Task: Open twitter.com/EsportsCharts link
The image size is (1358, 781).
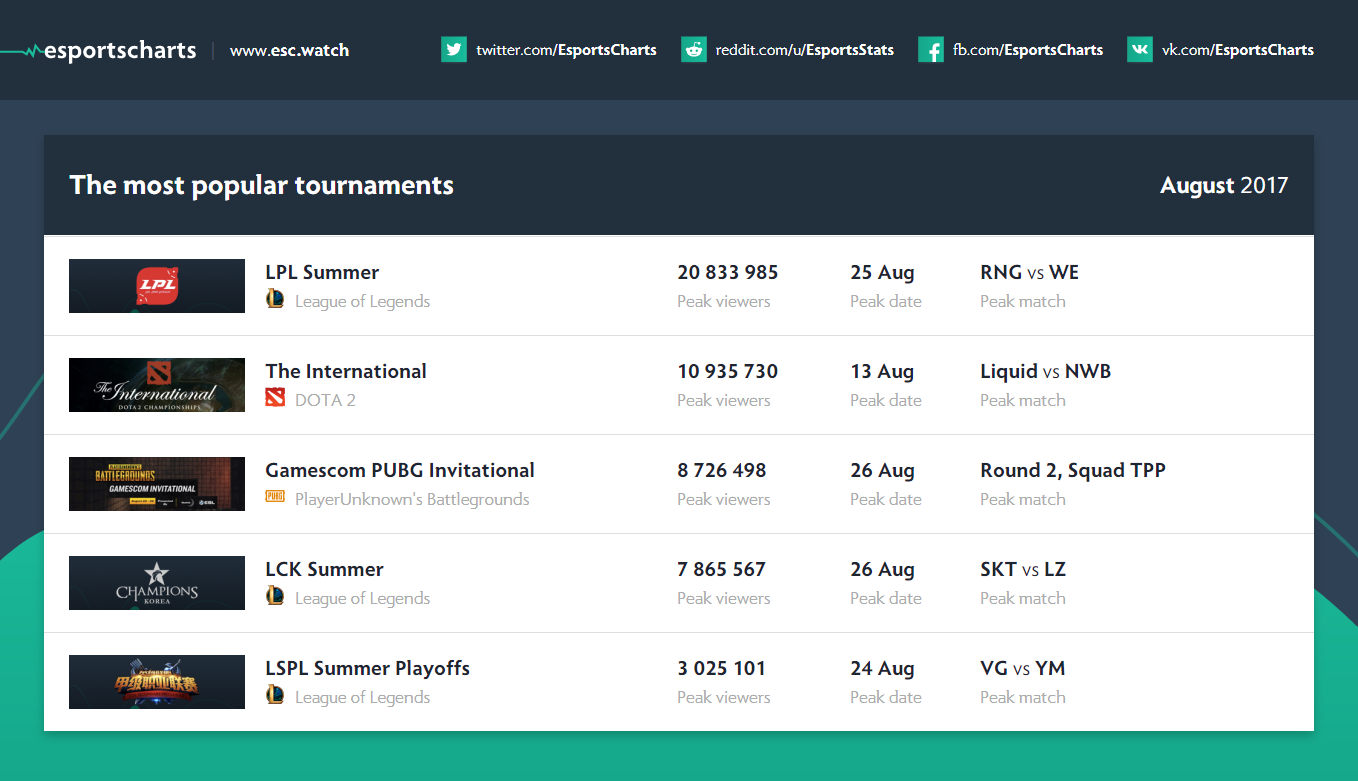Action: coord(566,50)
